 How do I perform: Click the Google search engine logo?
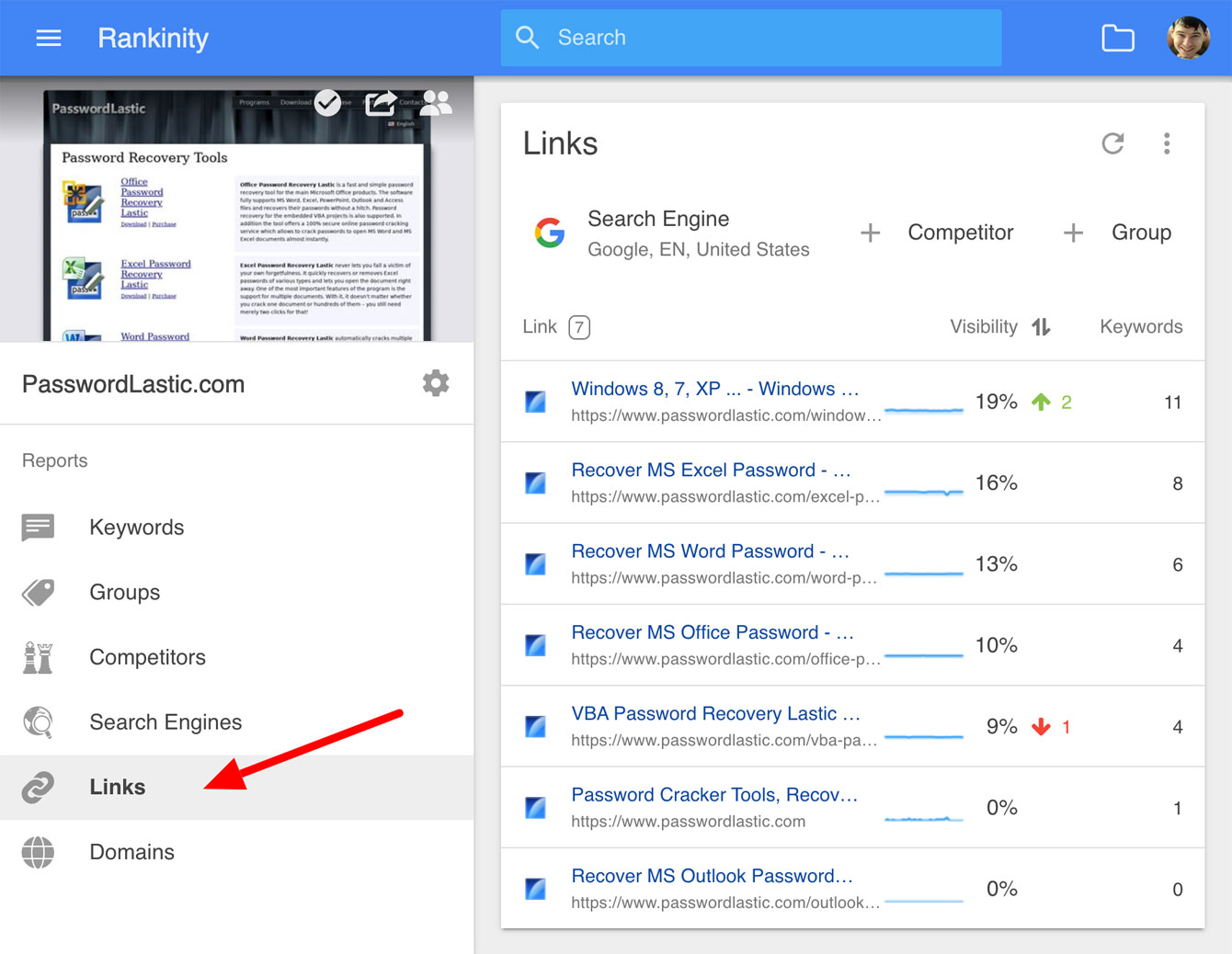(x=550, y=233)
